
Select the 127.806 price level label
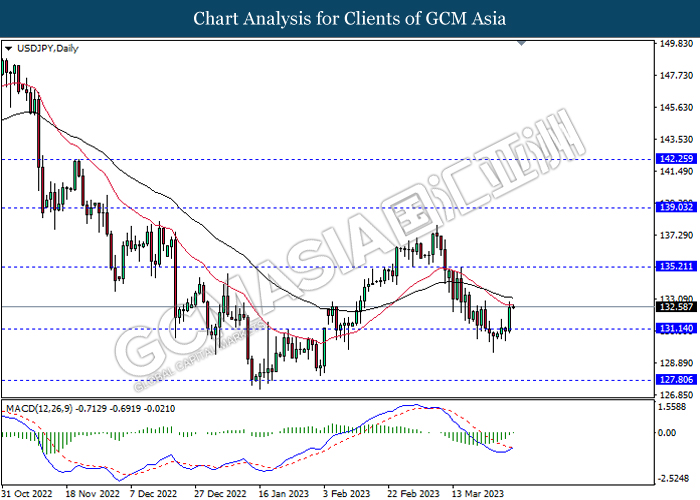tap(676, 379)
